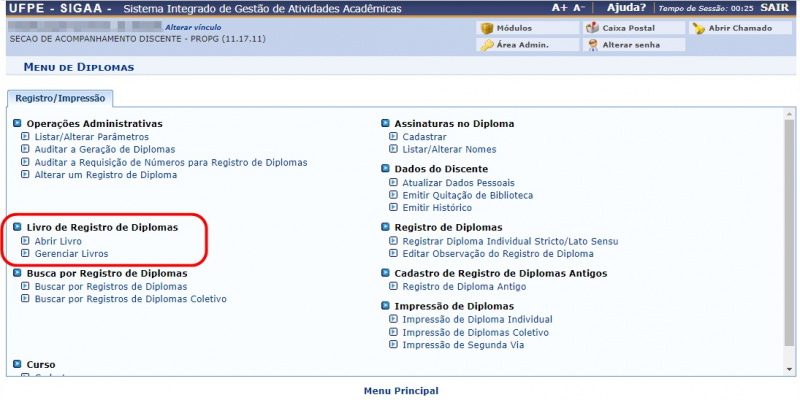Log out with the SAIR link
The height and width of the screenshot is (400, 800).
774,8
